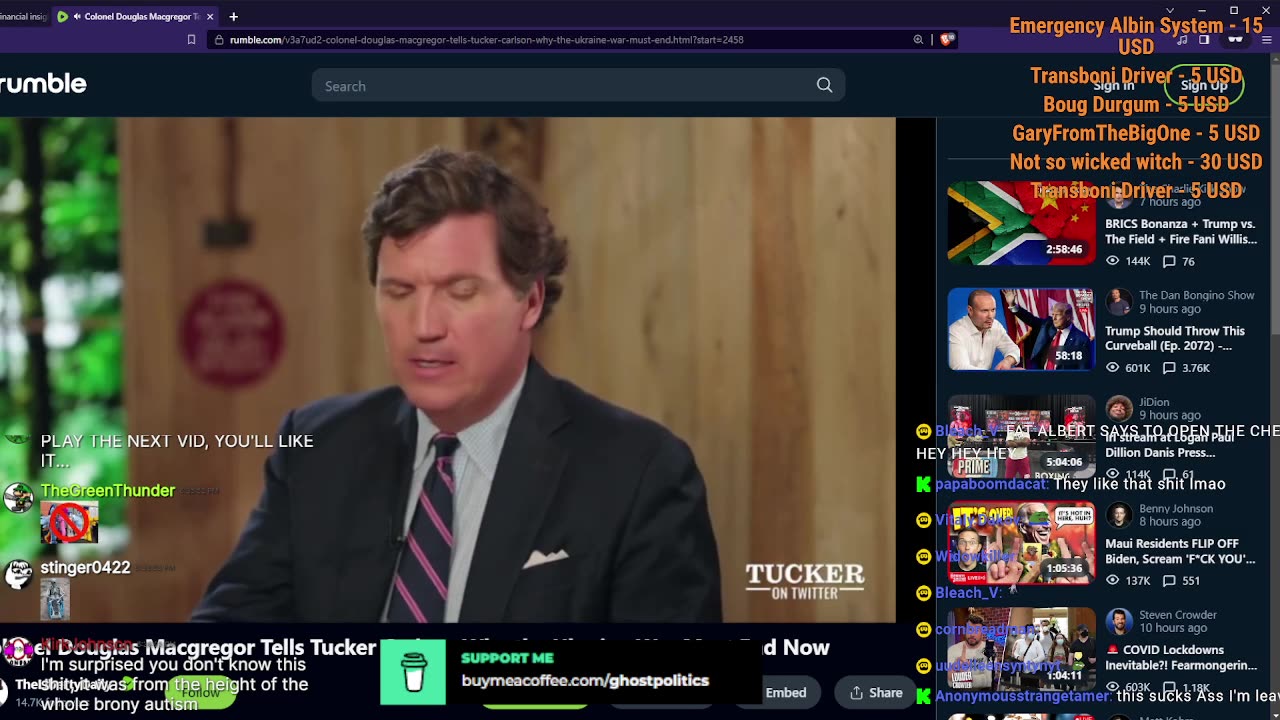Open the page zoom magnifier icon
1280x720 pixels.
pyautogui.click(x=918, y=40)
